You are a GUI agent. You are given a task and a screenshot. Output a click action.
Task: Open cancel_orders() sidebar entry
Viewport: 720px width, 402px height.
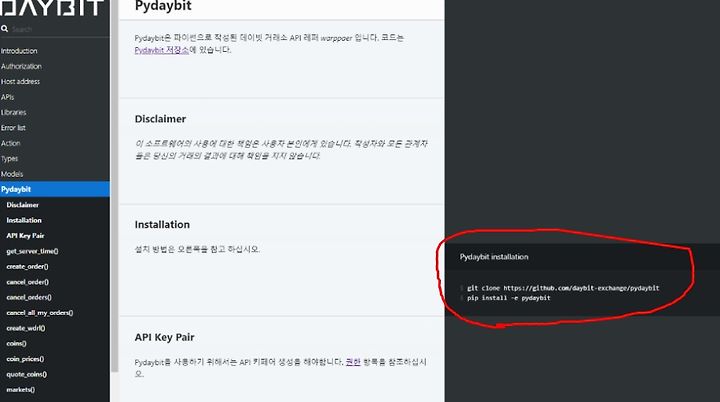coord(29,297)
